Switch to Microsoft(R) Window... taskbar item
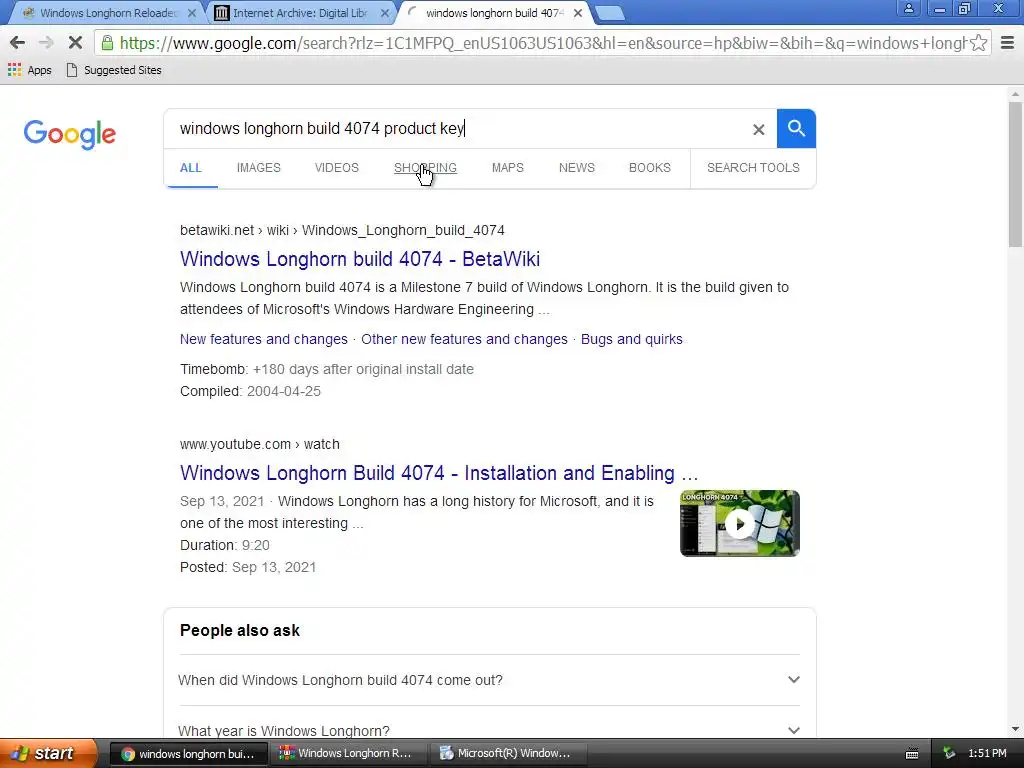 click(x=507, y=754)
